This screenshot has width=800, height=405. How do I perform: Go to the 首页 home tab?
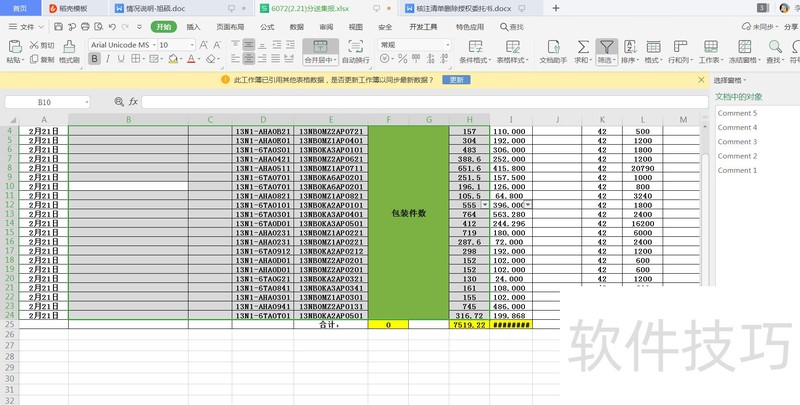click(20, 8)
